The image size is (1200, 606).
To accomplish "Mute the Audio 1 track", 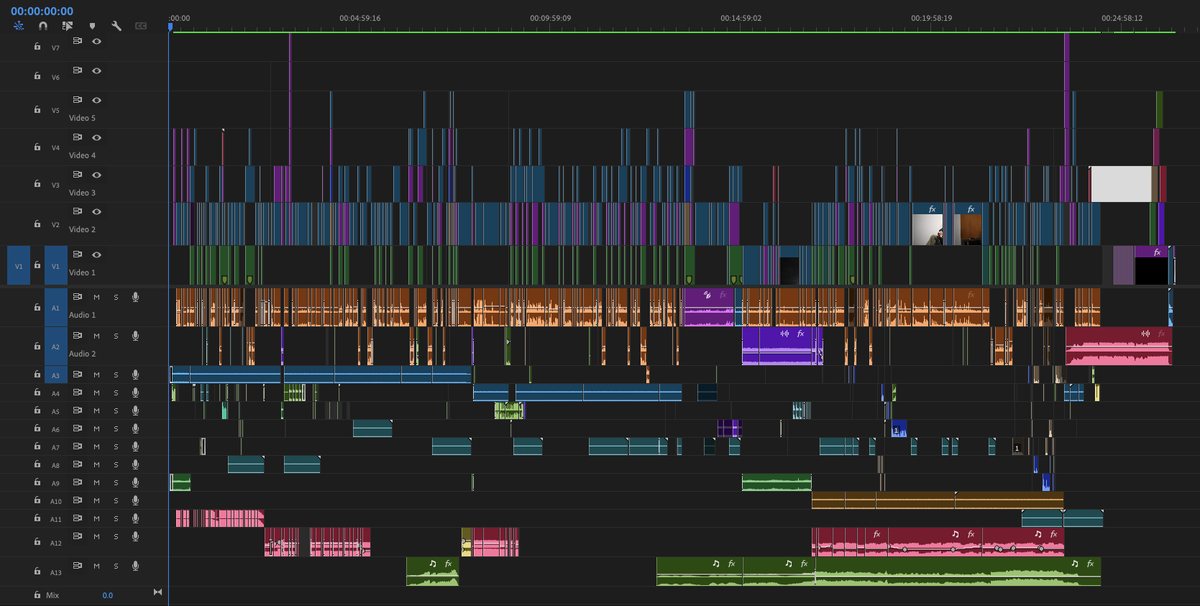I will (97, 297).
